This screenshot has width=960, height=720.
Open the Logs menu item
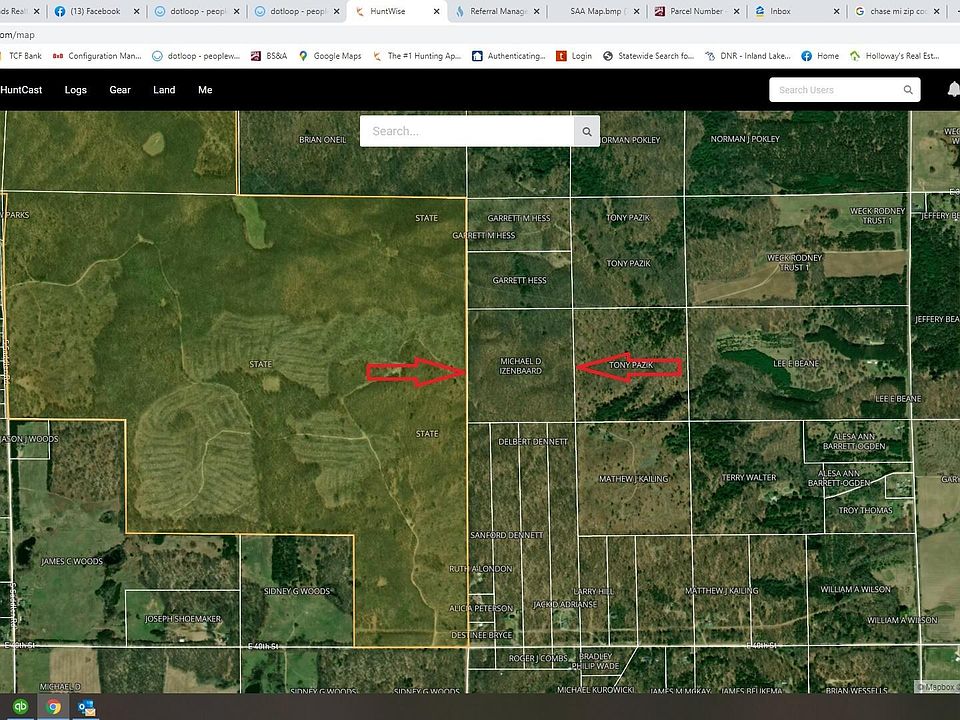point(75,90)
